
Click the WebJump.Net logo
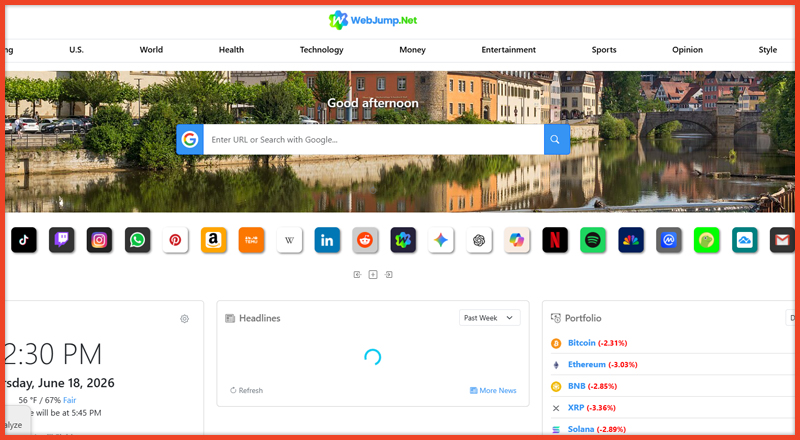[x=373, y=20]
